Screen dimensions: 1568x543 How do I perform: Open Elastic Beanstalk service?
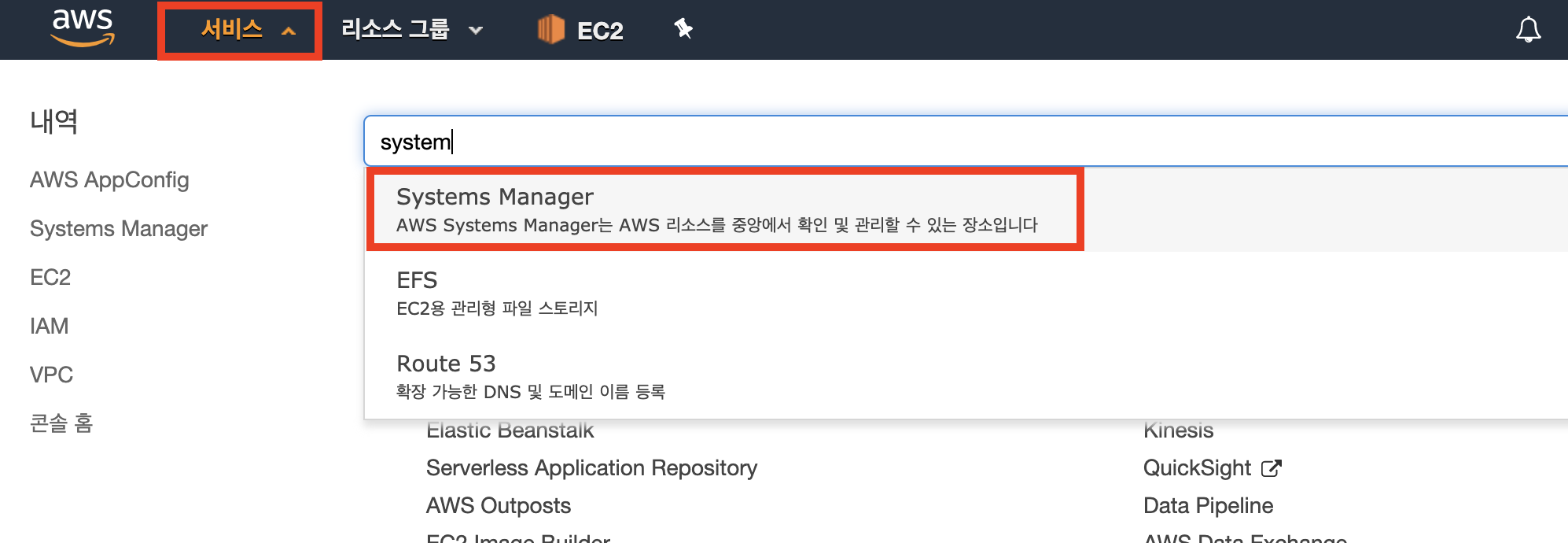[510, 430]
